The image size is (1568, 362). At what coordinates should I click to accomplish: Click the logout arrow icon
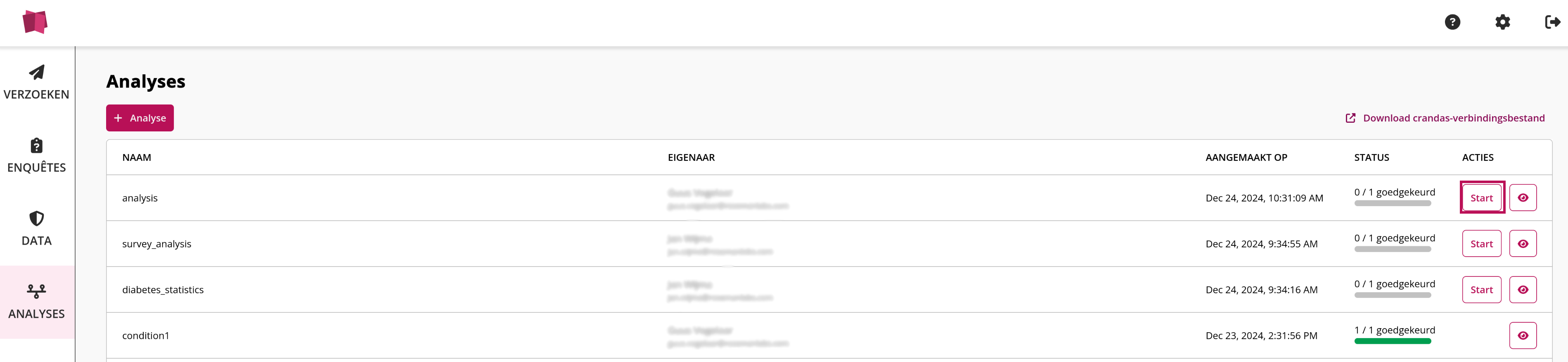coord(1552,23)
